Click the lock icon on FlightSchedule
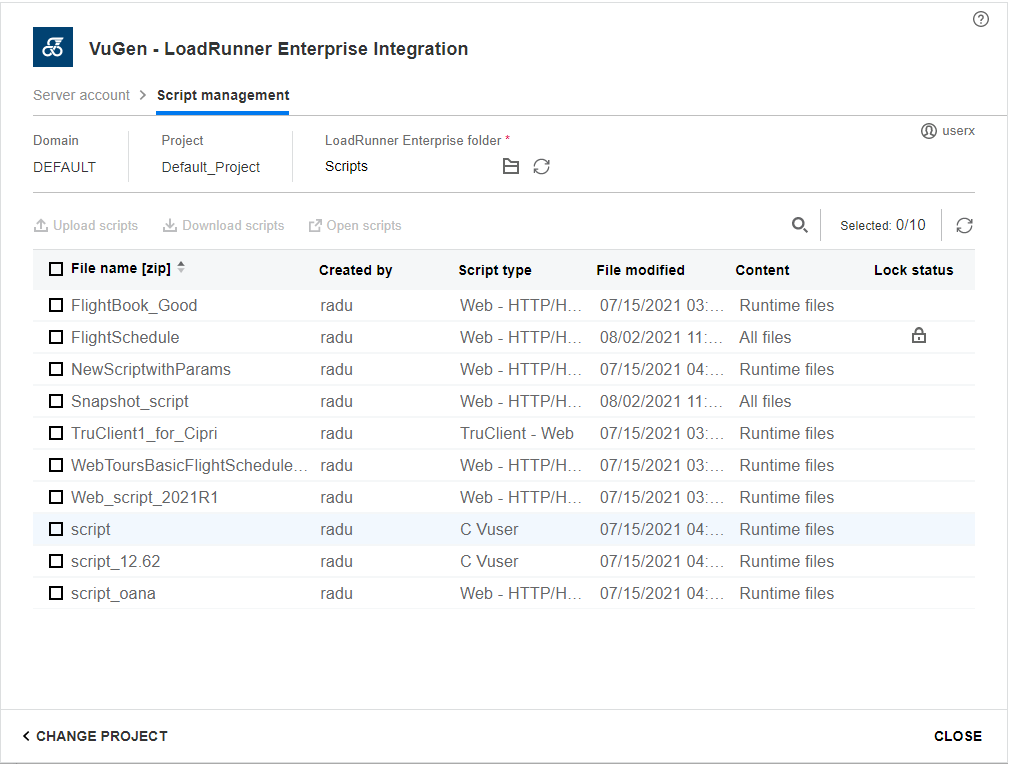 [x=918, y=336]
